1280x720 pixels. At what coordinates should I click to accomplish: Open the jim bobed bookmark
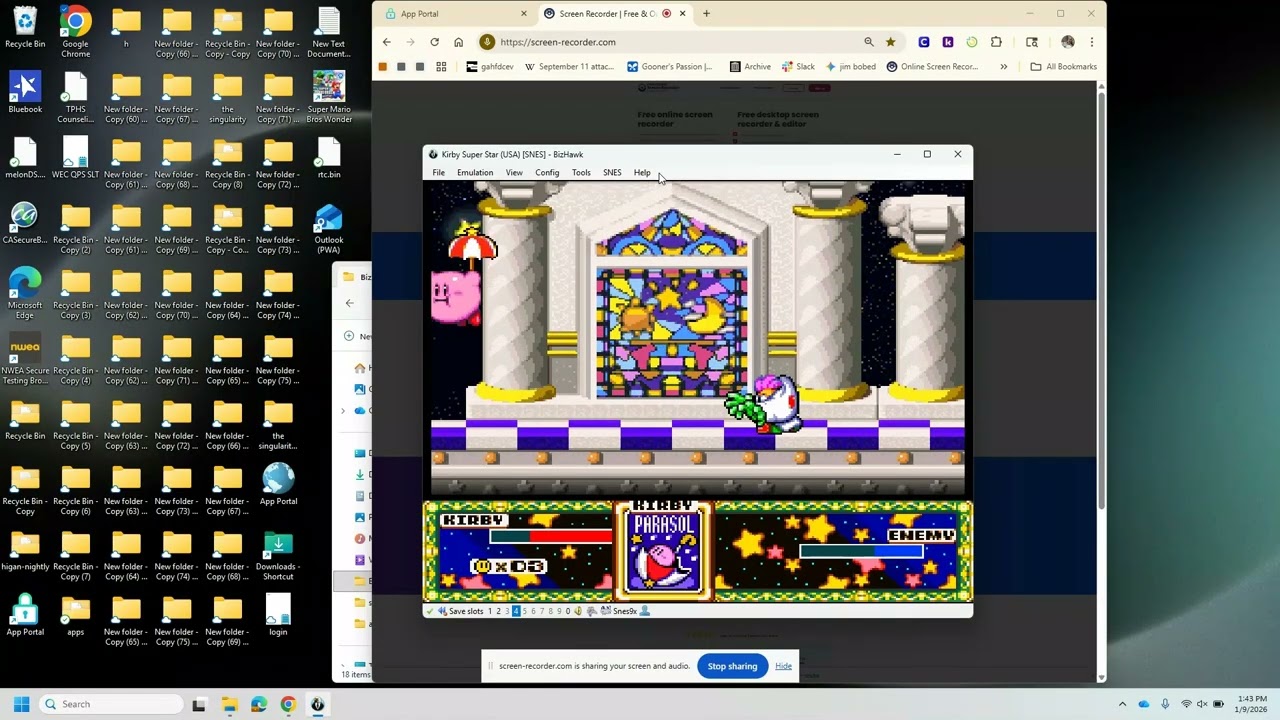click(849, 67)
